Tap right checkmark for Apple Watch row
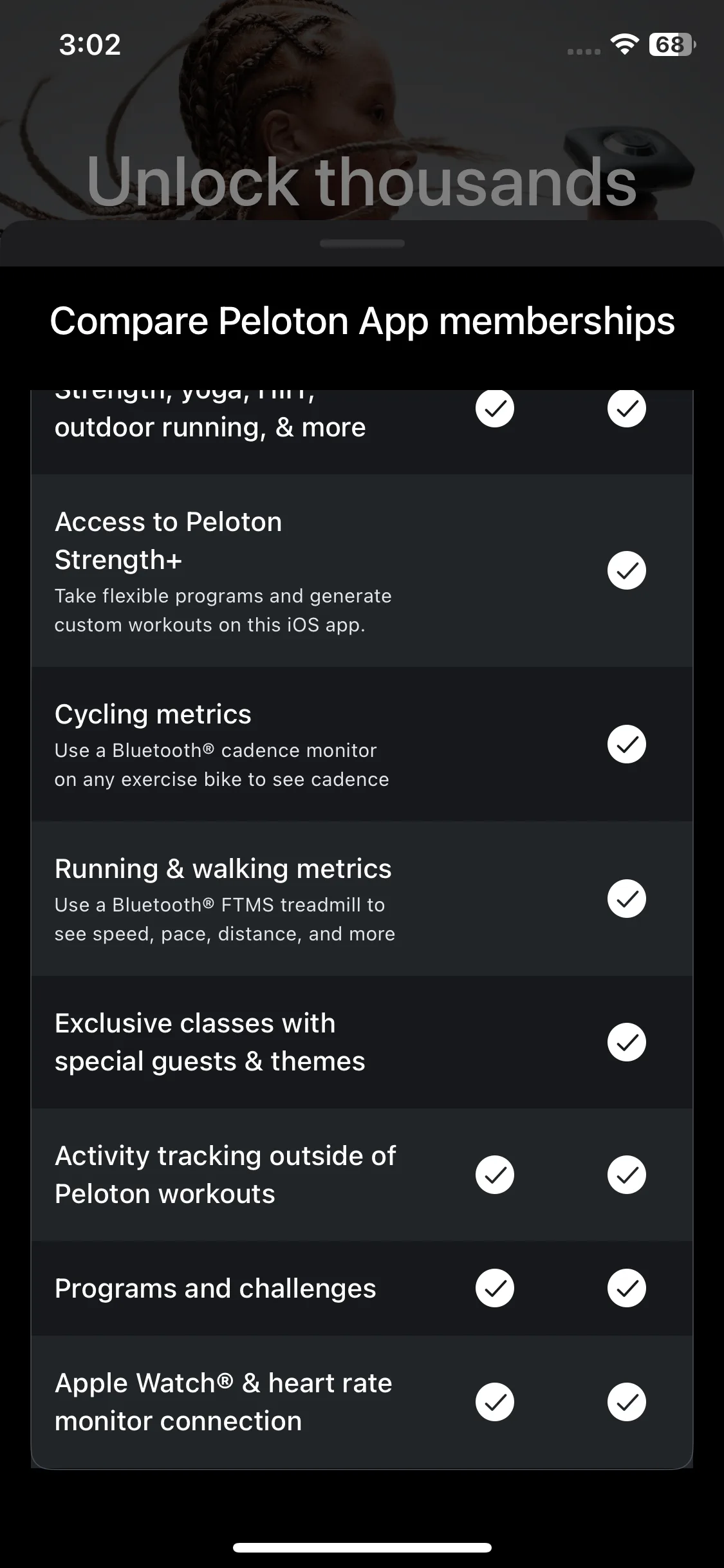Viewport: 724px width, 1568px height. 626,1401
